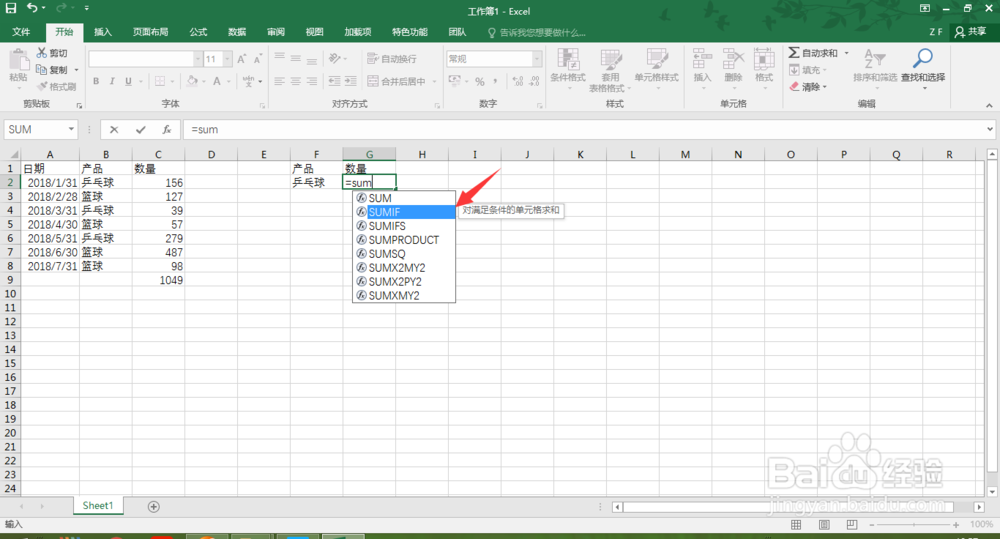
Task: Switch to Page Layout view icon
Action: pyautogui.click(x=824, y=524)
